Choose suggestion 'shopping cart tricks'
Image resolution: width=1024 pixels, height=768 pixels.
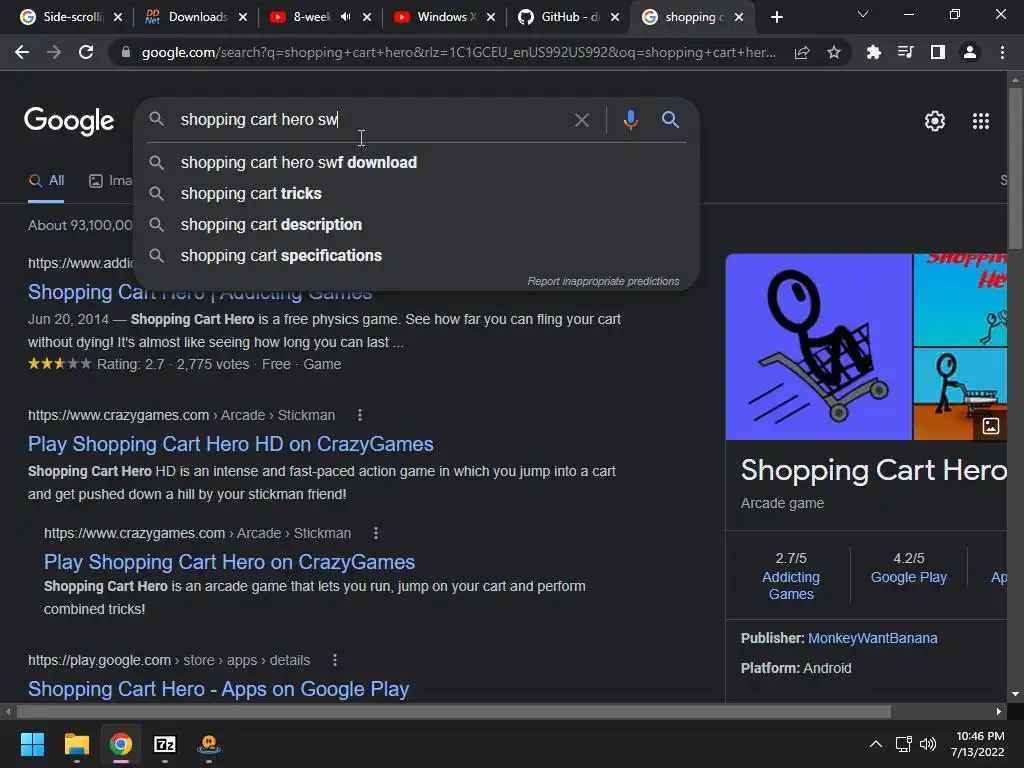coord(416,193)
